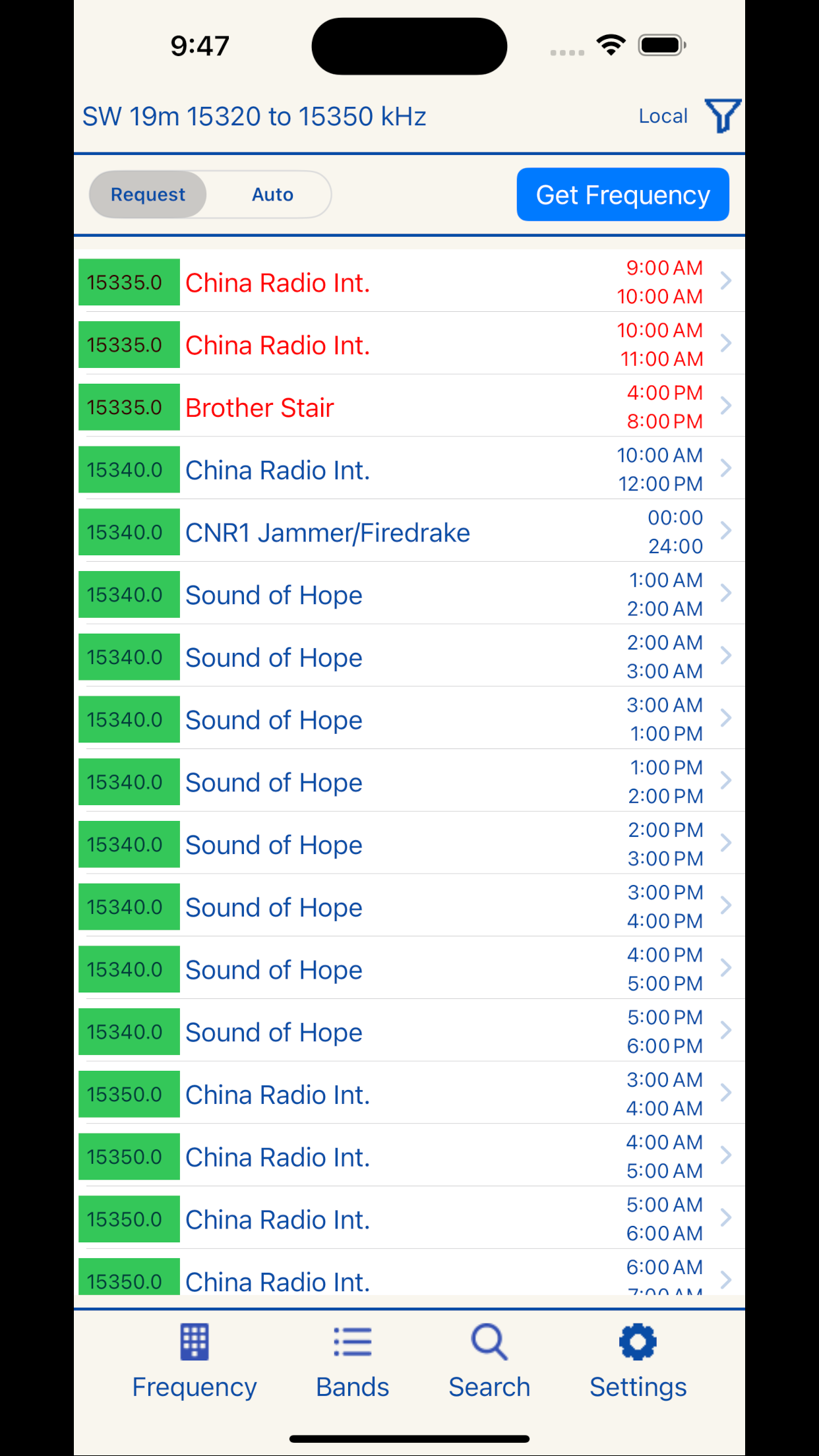Toggle the Local time label
This screenshot has height=1456, width=819.
(663, 116)
